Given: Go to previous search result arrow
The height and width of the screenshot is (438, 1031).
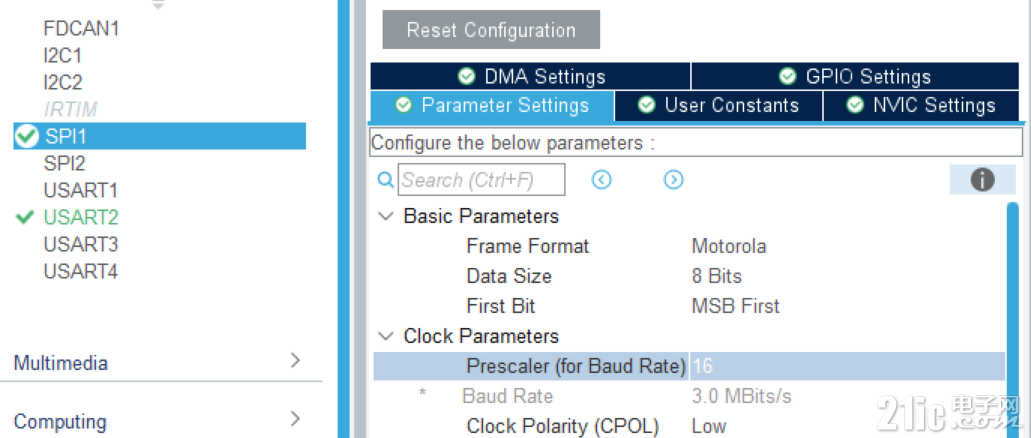Looking at the screenshot, I should pyautogui.click(x=602, y=180).
